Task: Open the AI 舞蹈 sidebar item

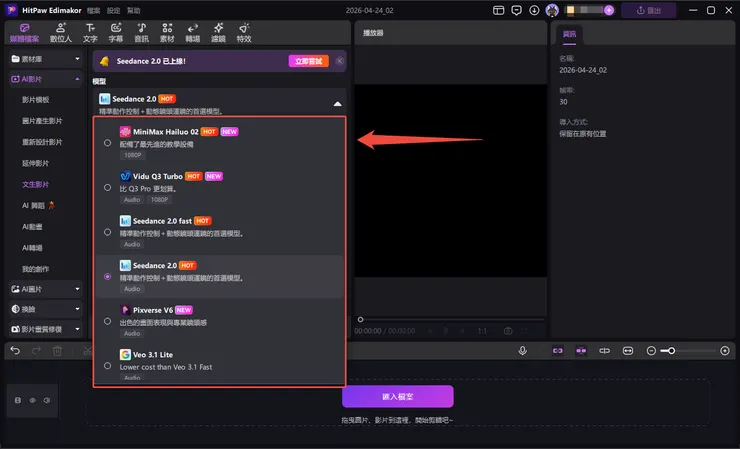Action: 38,205
